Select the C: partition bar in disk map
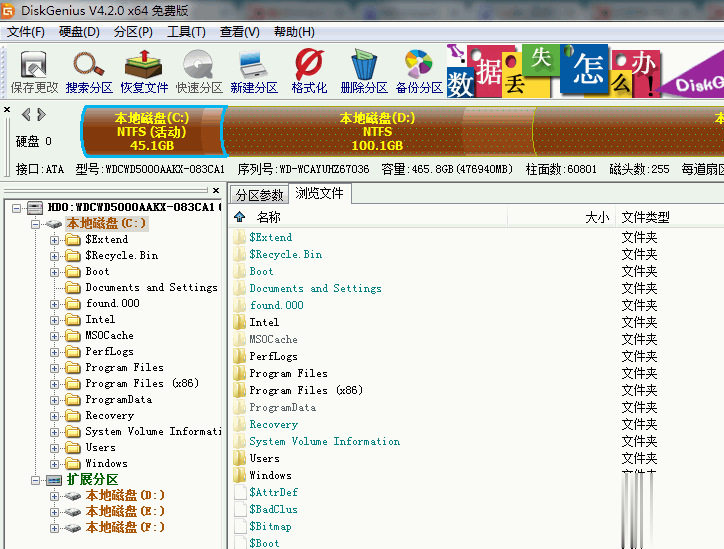Viewport: 724px width, 549px height. pos(152,131)
